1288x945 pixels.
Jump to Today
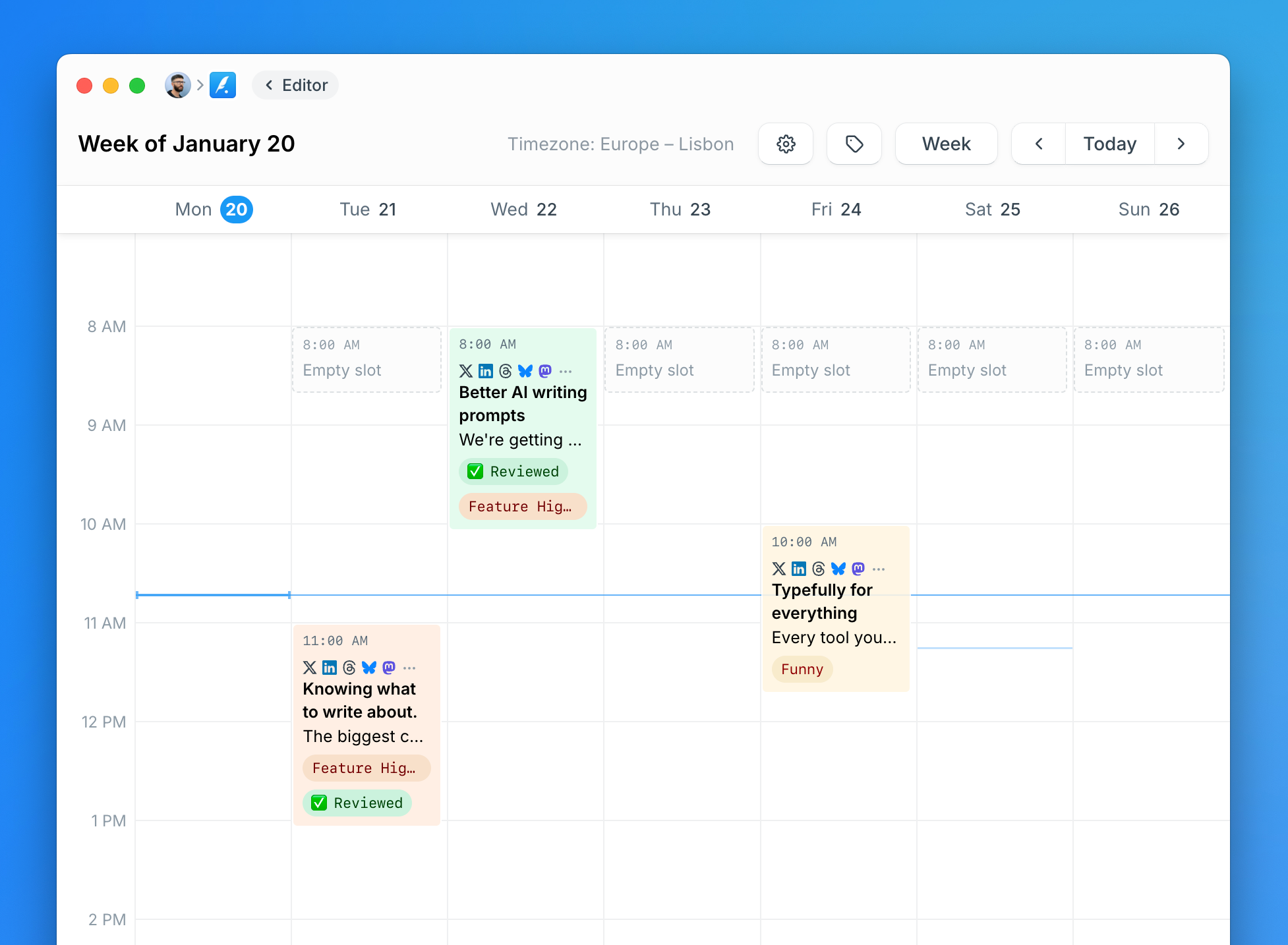click(1109, 144)
